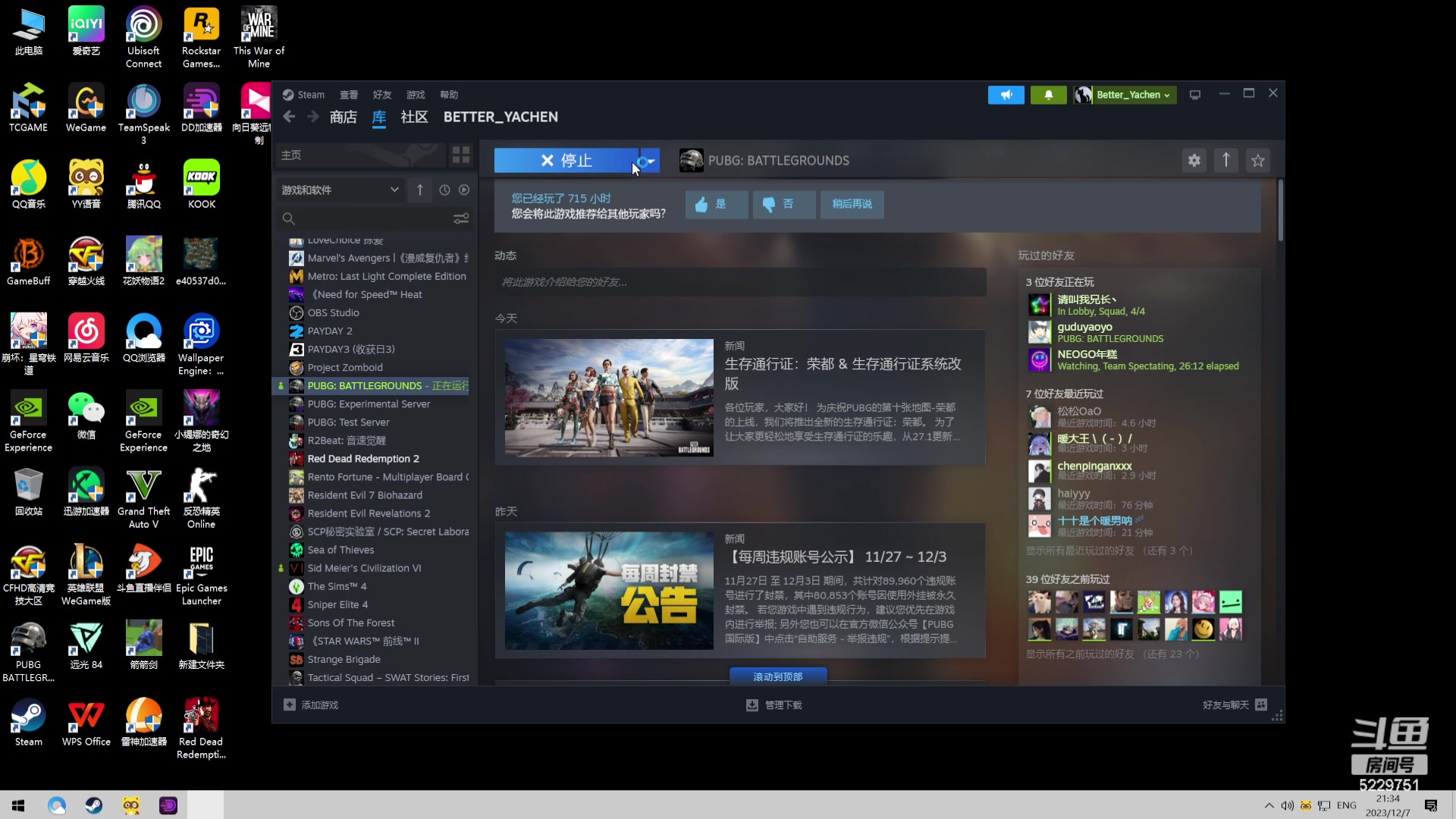Viewport: 1456px width, 819px height.
Task: Click the Steam store notification bell icon
Action: 1049,94
